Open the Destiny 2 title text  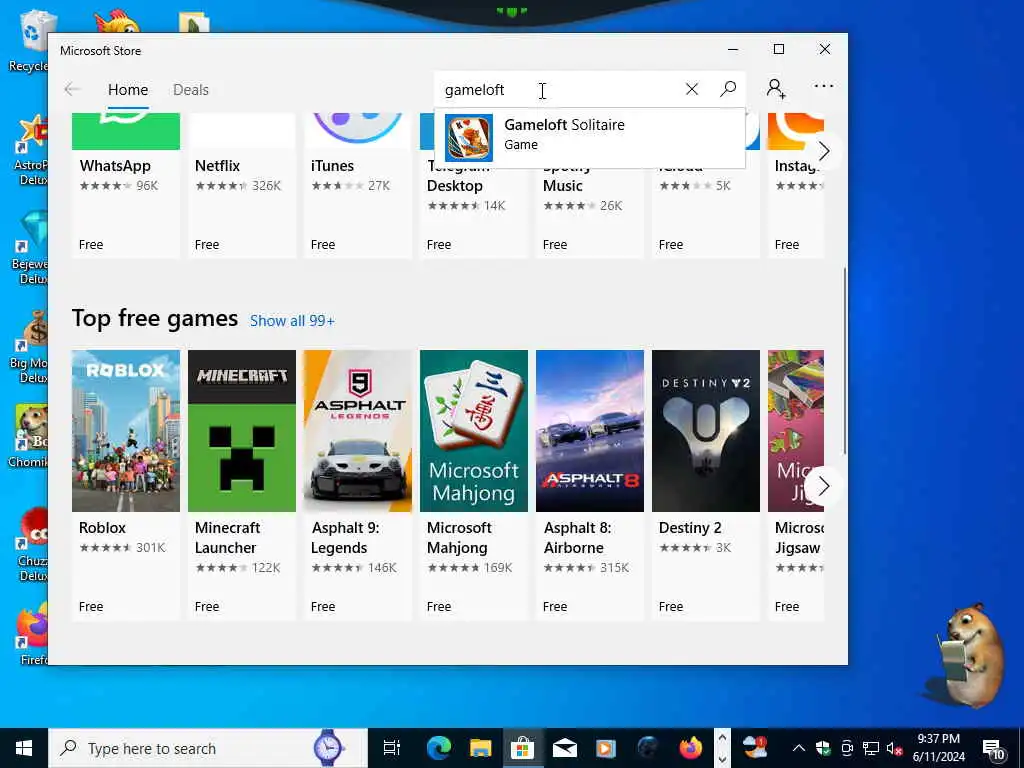click(x=690, y=528)
